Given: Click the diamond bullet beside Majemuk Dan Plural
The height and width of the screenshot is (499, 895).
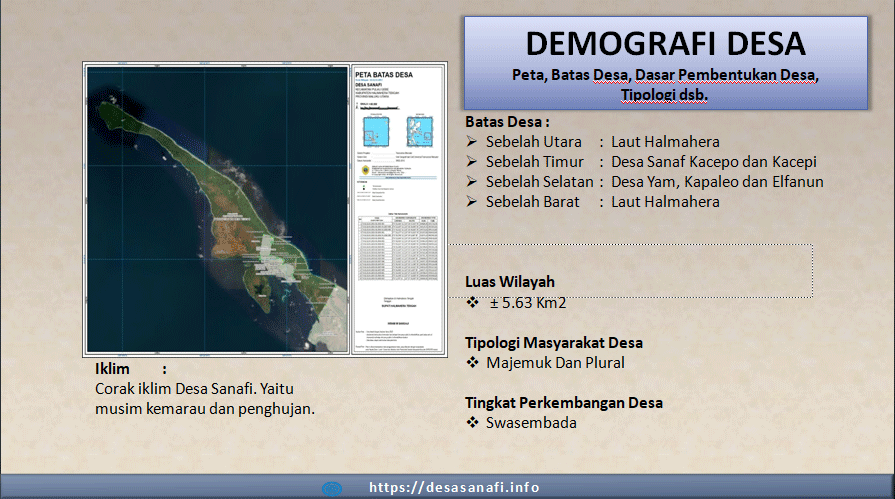Looking at the screenshot, I should point(473,362).
